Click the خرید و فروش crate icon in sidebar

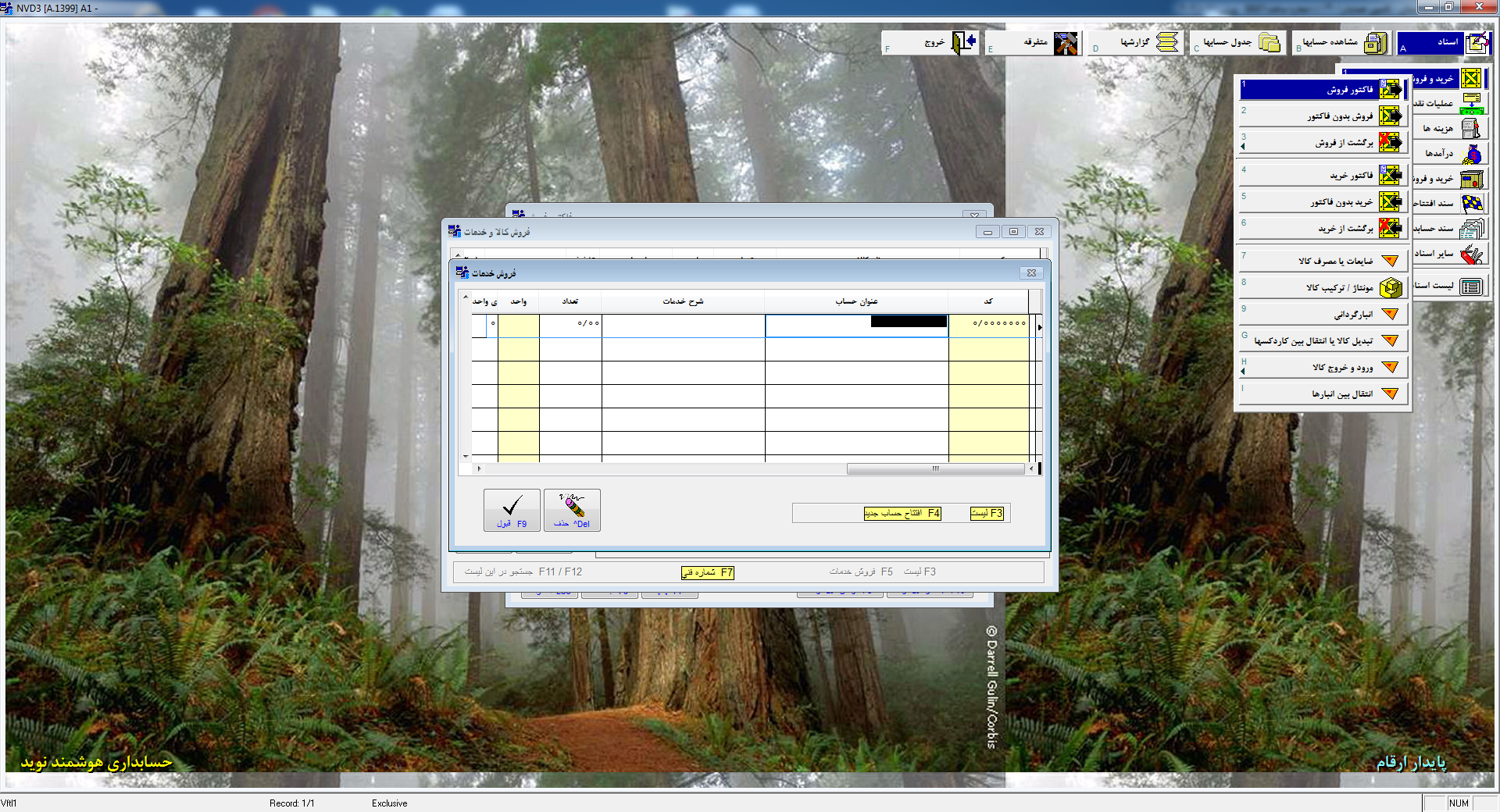[x=1472, y=78]
